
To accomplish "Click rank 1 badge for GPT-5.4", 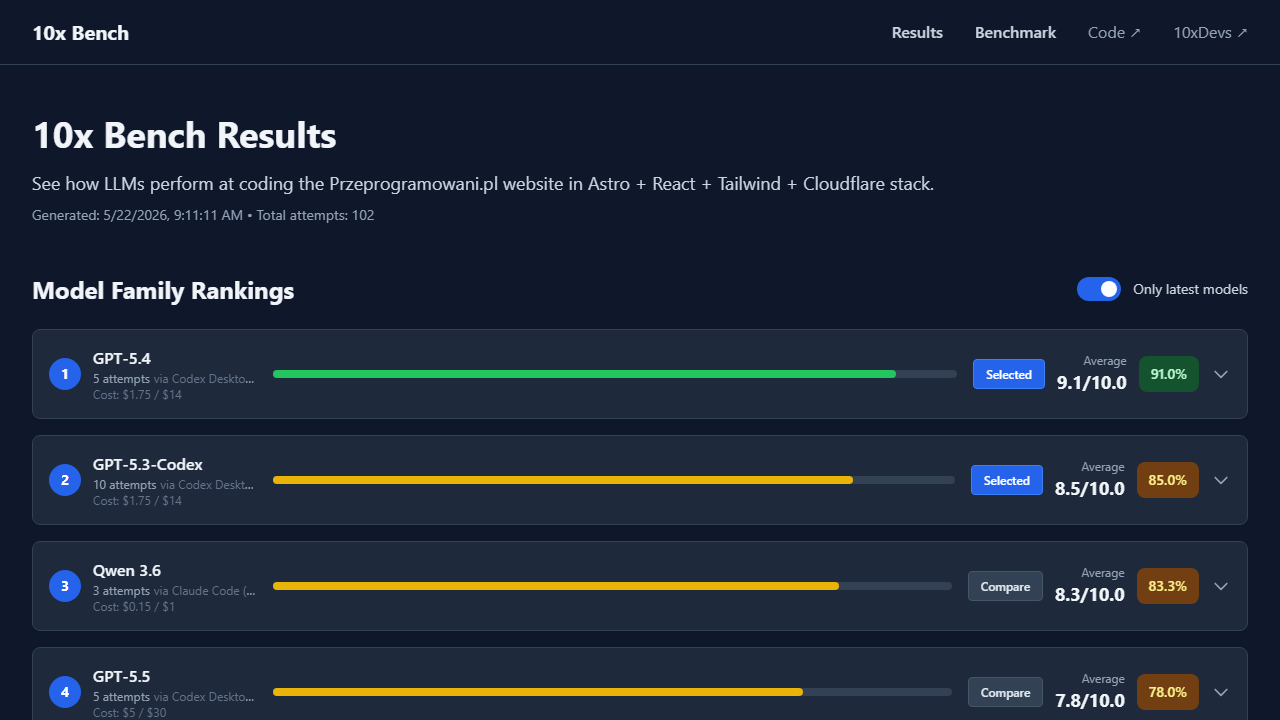I will click(65, 374).
